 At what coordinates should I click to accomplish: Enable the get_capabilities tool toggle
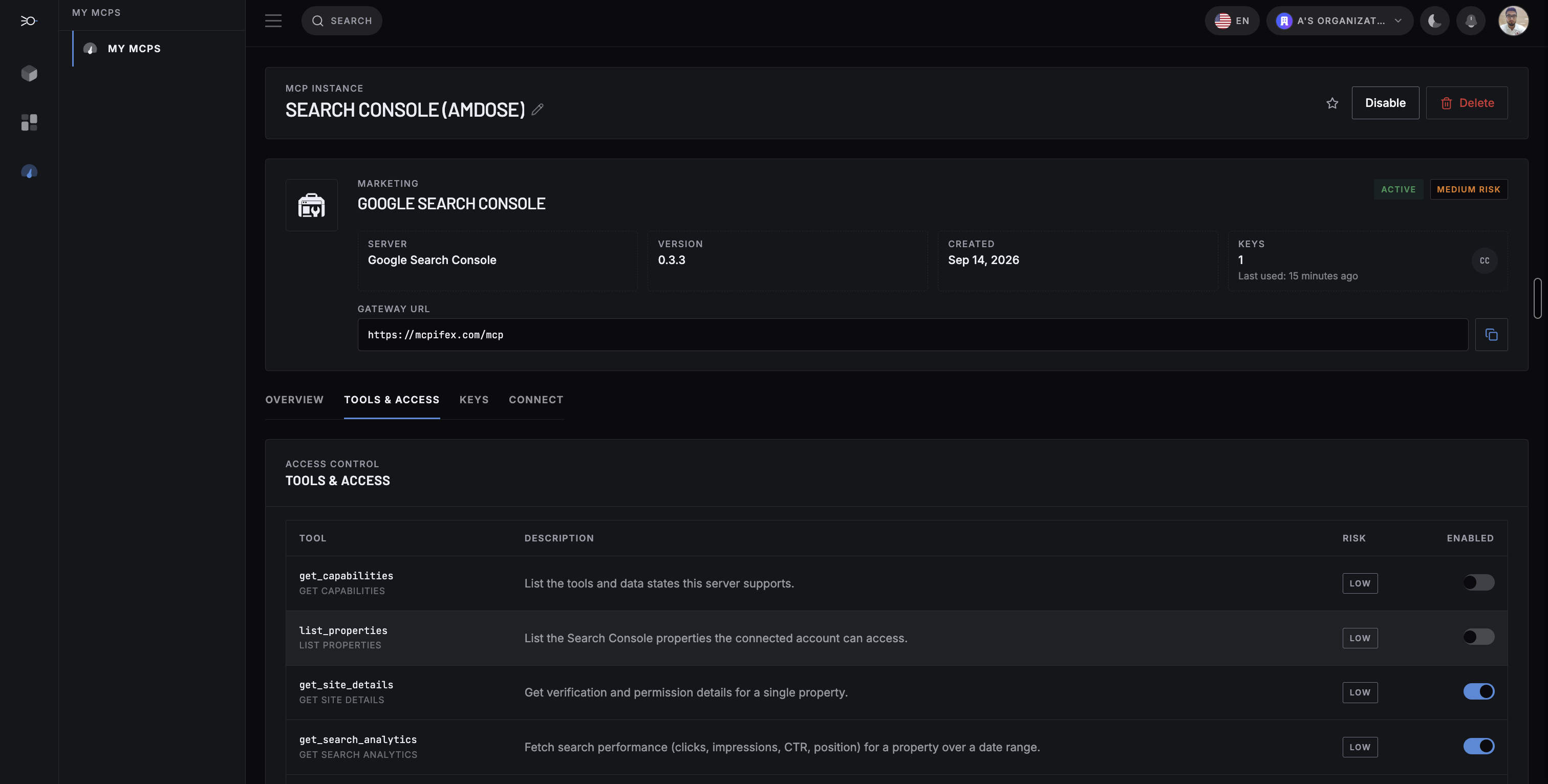tap(1478, 582)
